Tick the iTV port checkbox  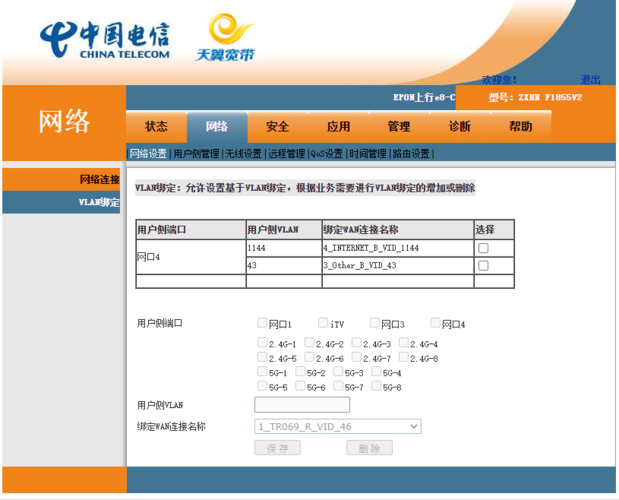point(323,323)
